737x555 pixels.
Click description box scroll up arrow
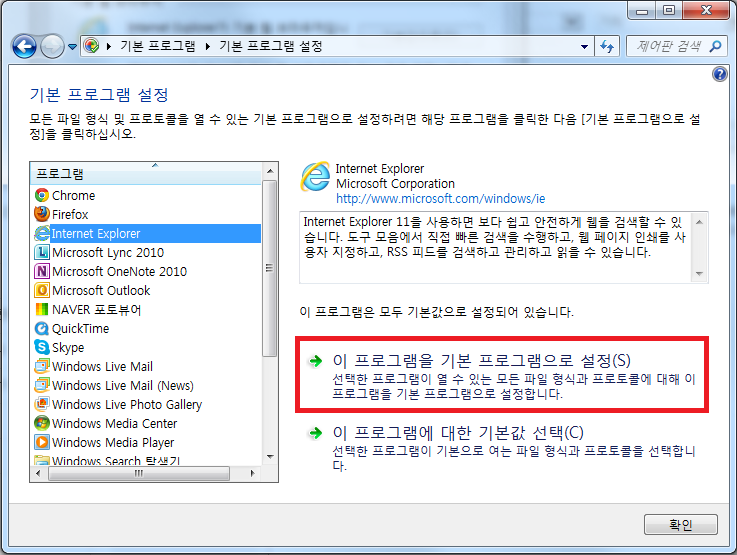[x=699, y=222]
